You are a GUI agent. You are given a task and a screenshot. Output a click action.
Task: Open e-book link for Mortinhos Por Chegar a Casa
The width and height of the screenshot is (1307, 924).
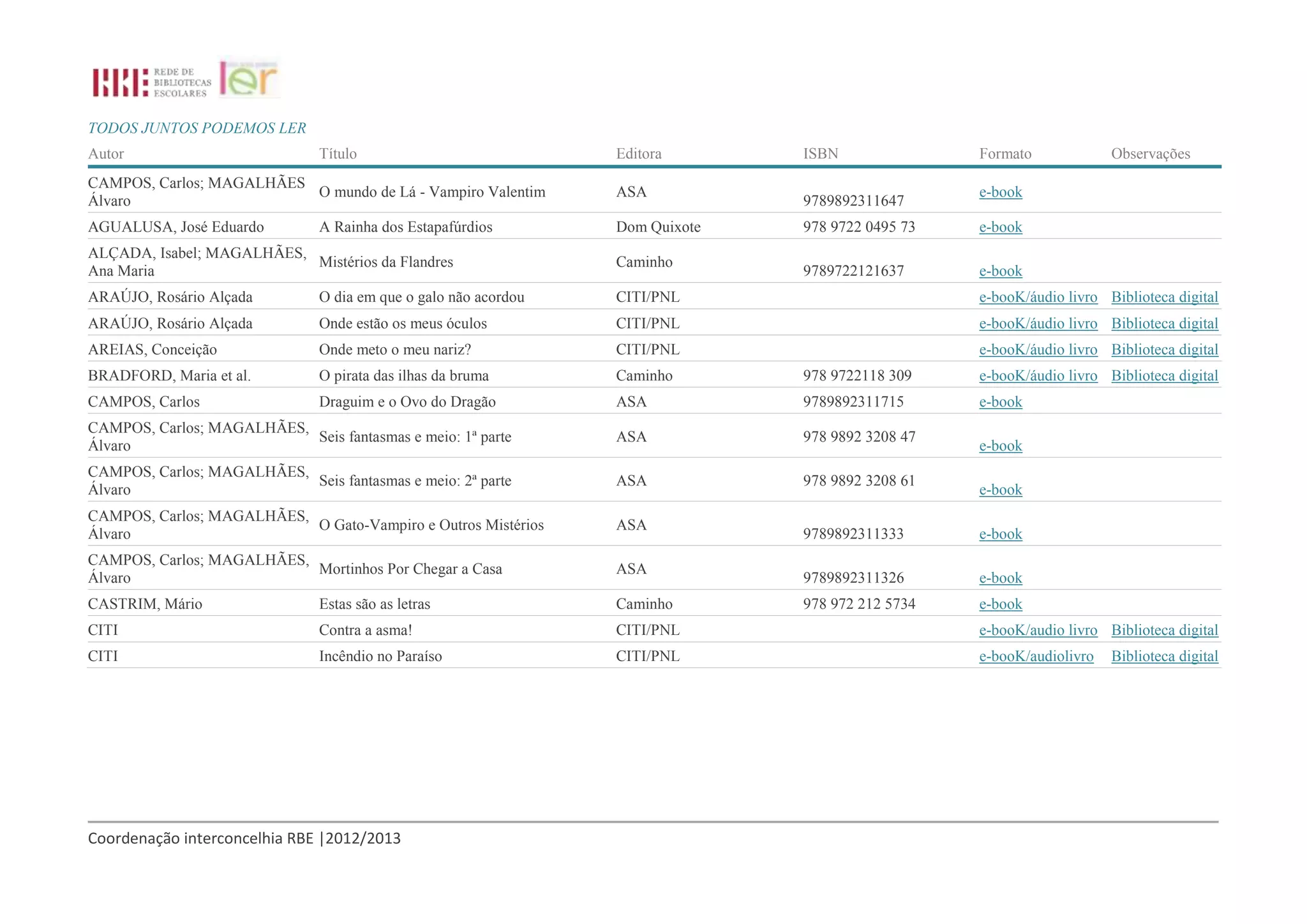pyautogui.click(x=1000, y=578)
